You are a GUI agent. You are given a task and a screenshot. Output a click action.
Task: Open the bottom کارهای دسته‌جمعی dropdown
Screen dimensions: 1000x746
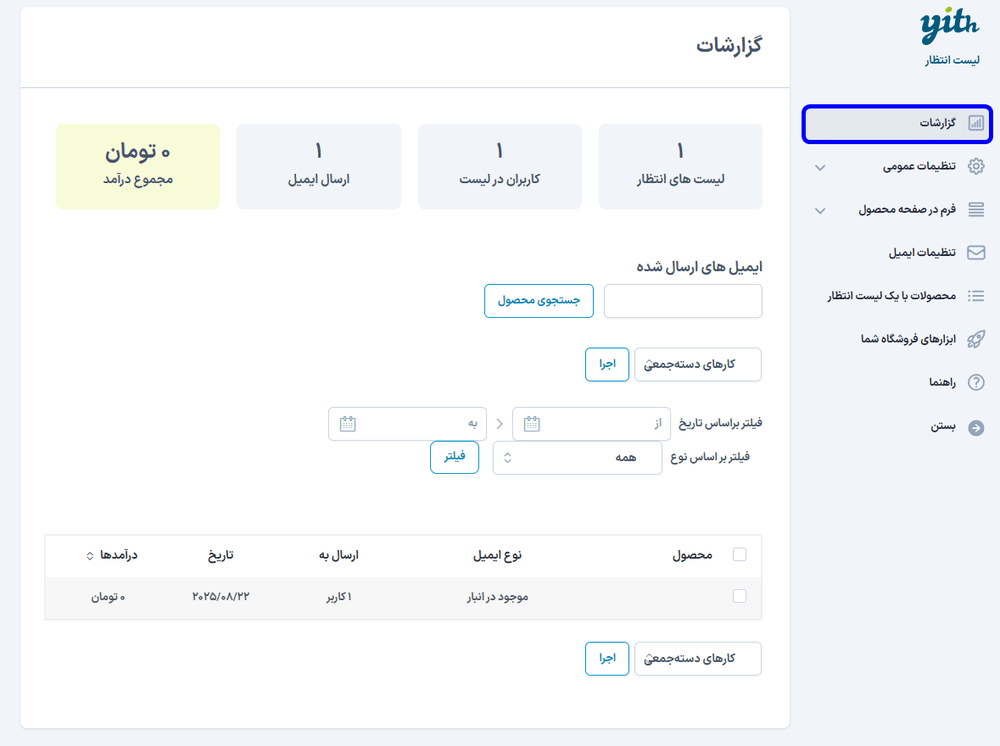coord(698,659)
